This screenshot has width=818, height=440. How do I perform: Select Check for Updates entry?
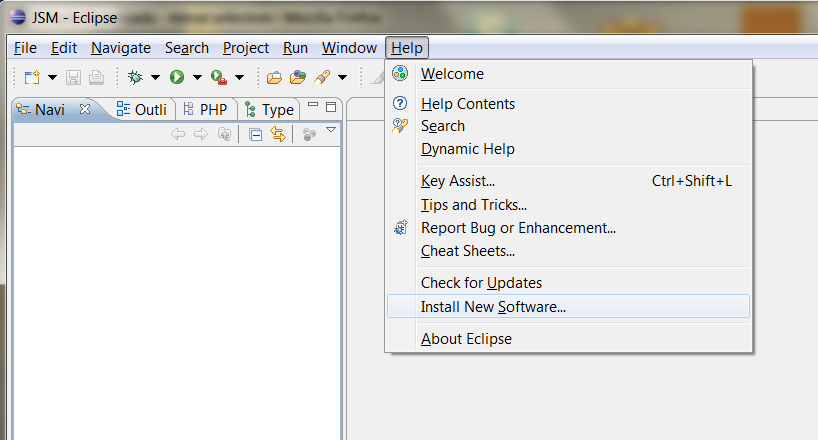click(569, 283)
